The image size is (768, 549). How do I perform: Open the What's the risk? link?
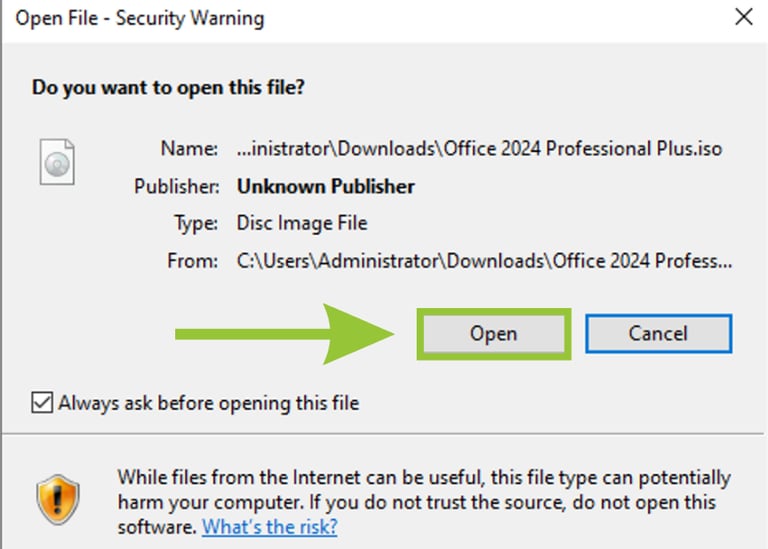click(x=269, y=527)
